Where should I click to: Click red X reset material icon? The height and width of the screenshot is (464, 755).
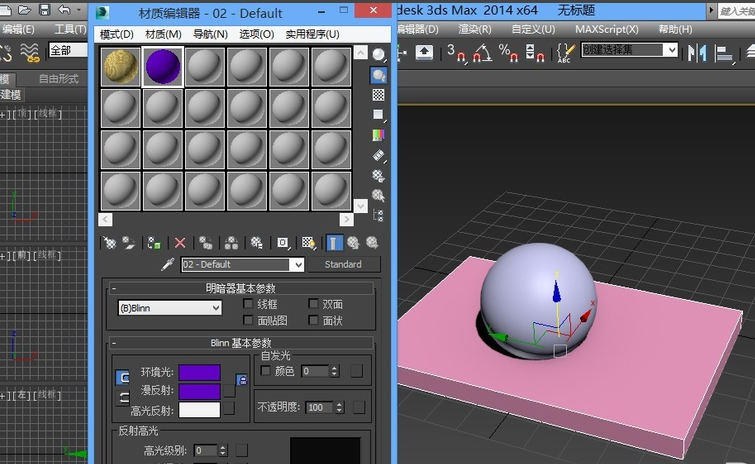pos(180,243)
